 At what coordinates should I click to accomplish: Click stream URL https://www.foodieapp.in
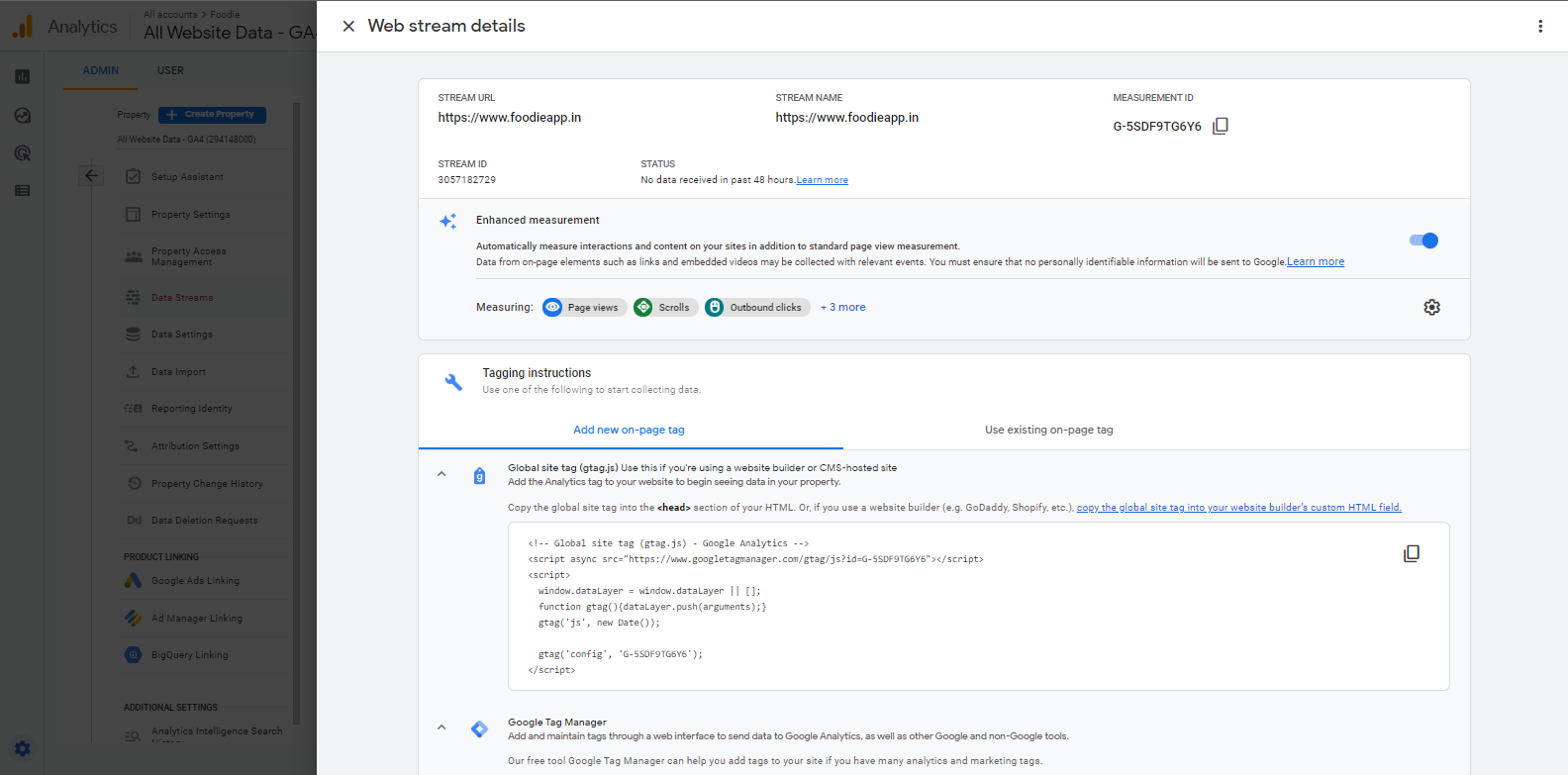pos(510,118)
